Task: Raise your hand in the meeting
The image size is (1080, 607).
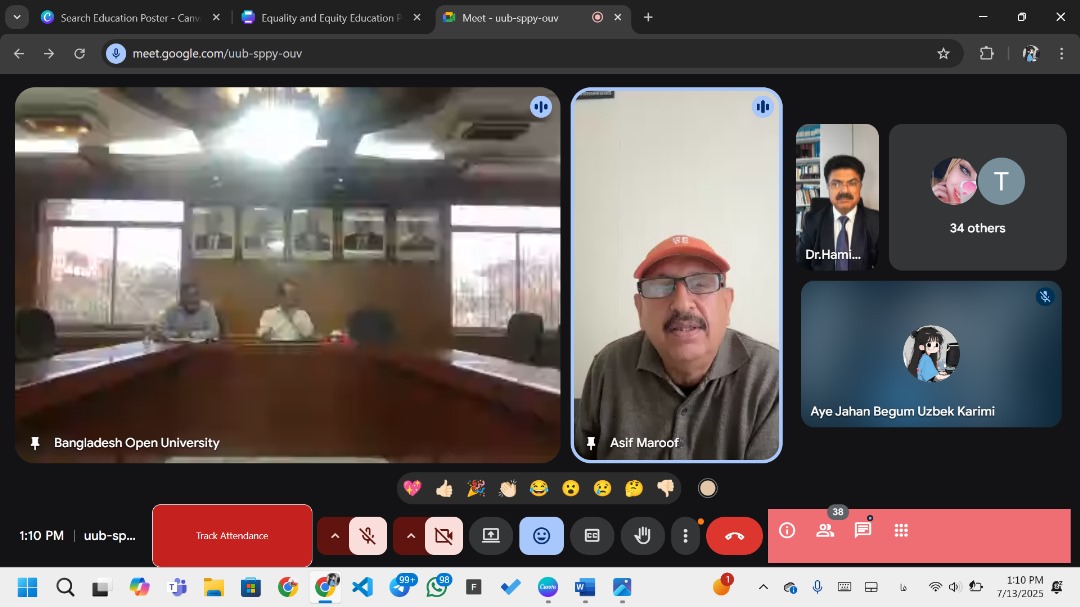Action: (x=643, y=536)
